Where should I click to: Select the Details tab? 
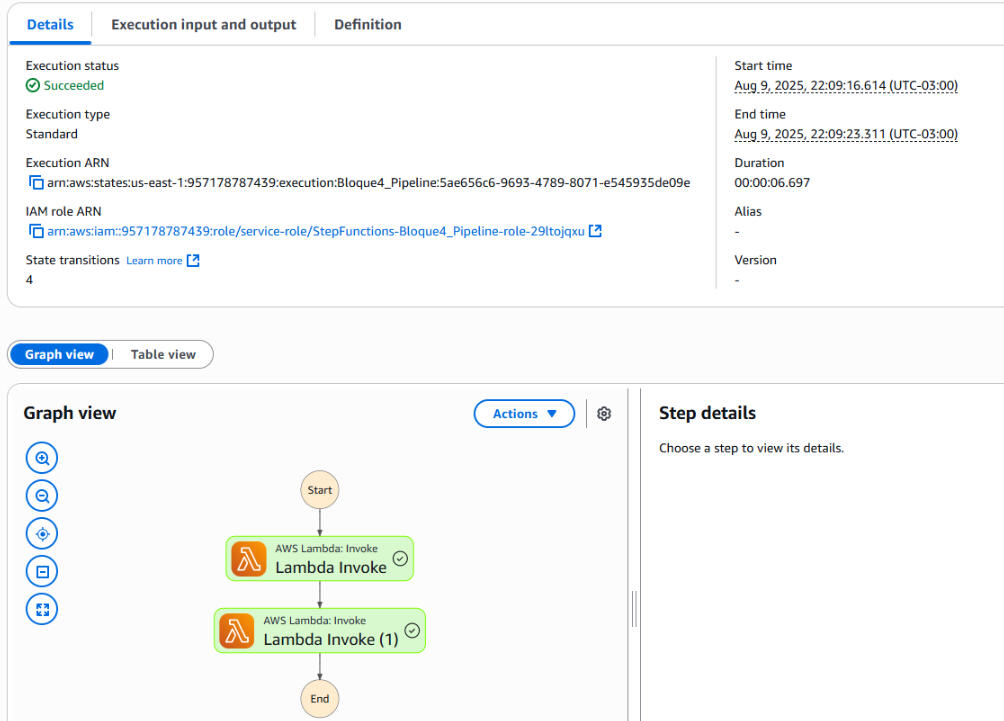50,24
